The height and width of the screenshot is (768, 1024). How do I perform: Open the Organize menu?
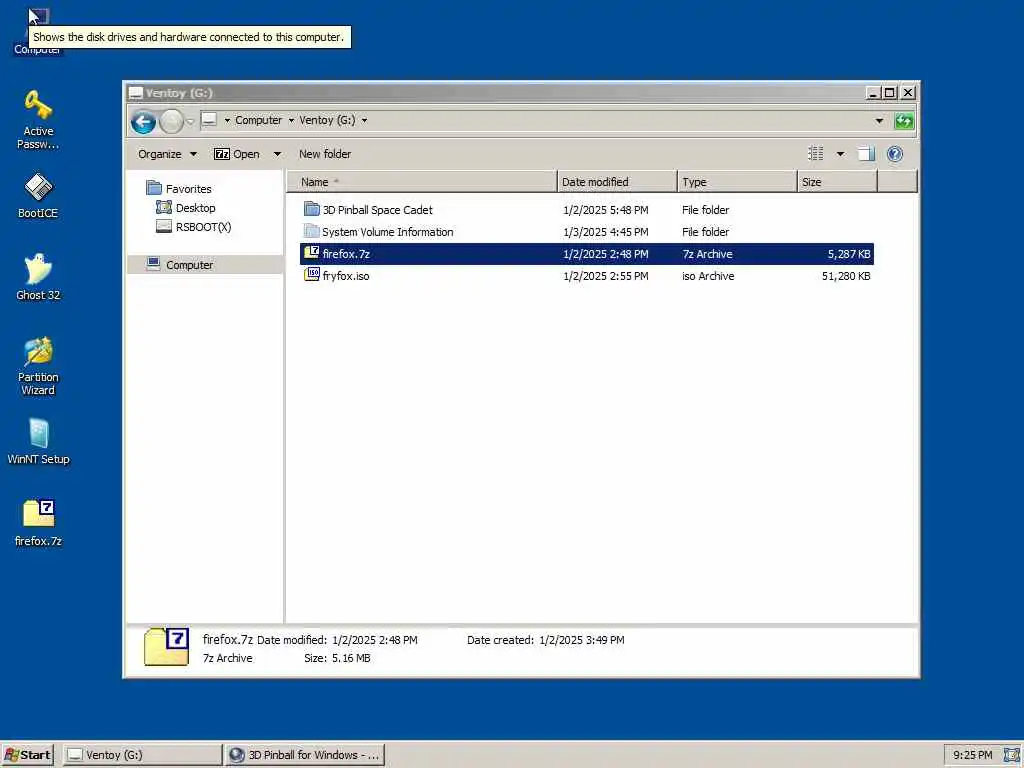pyautogui.click(x=167, y=154)
